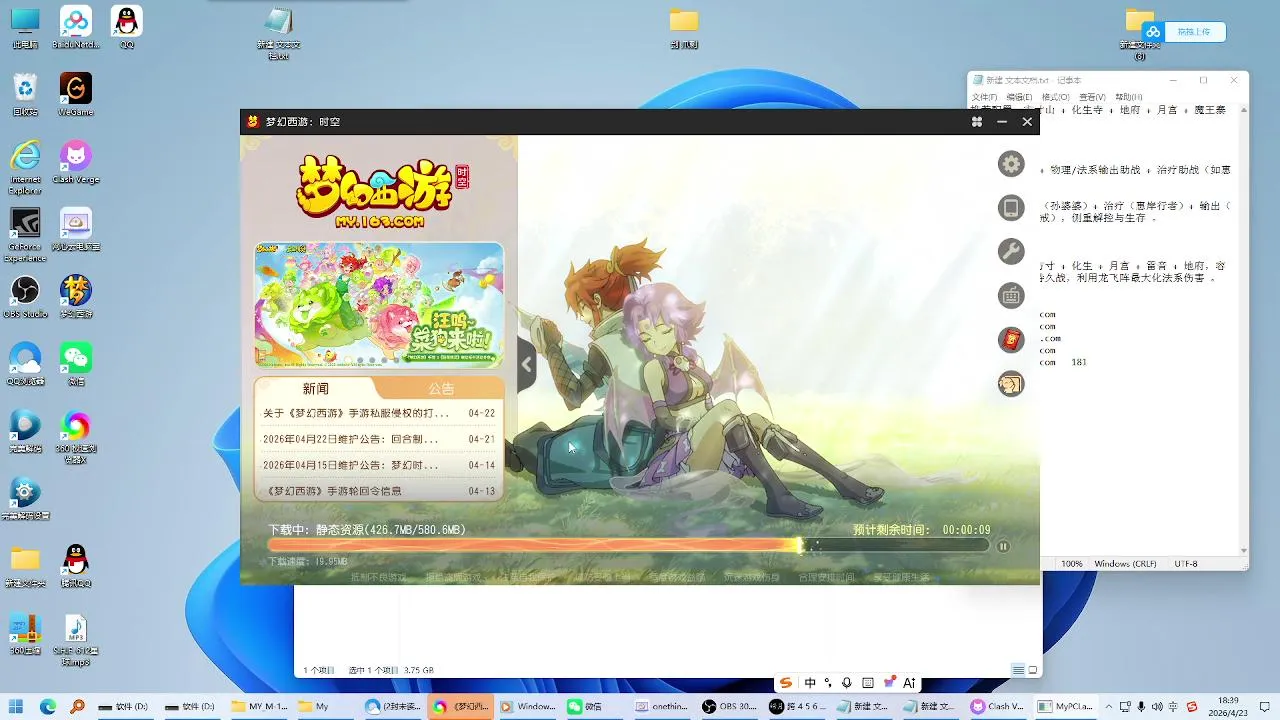Open 360压缩 desktop icon
1280x720 pixels.
(25, 634)
